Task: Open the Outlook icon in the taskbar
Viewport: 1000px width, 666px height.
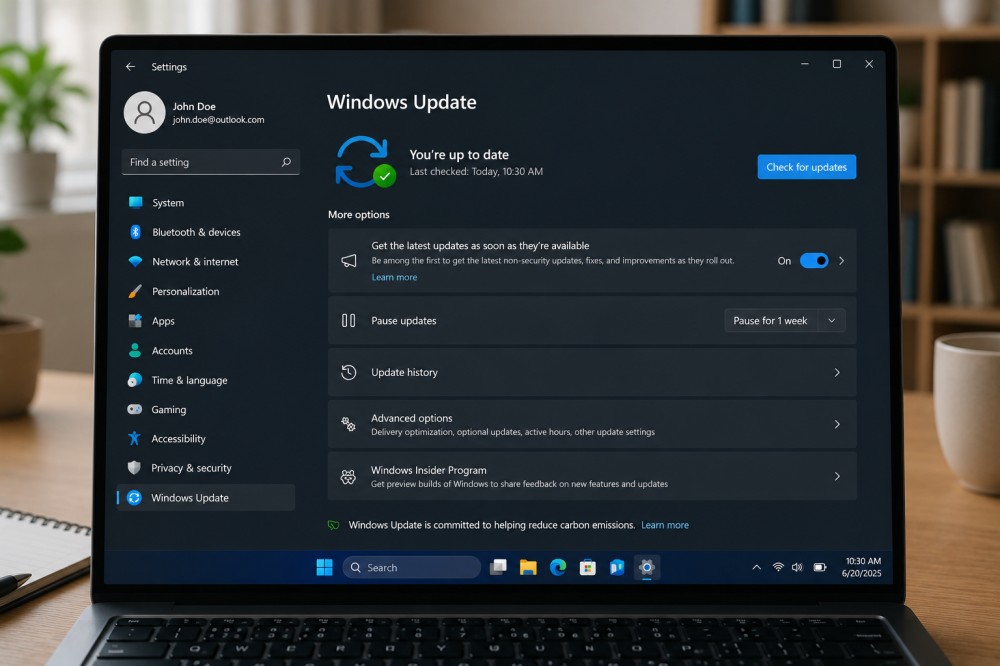Action: tap(617, 567)
